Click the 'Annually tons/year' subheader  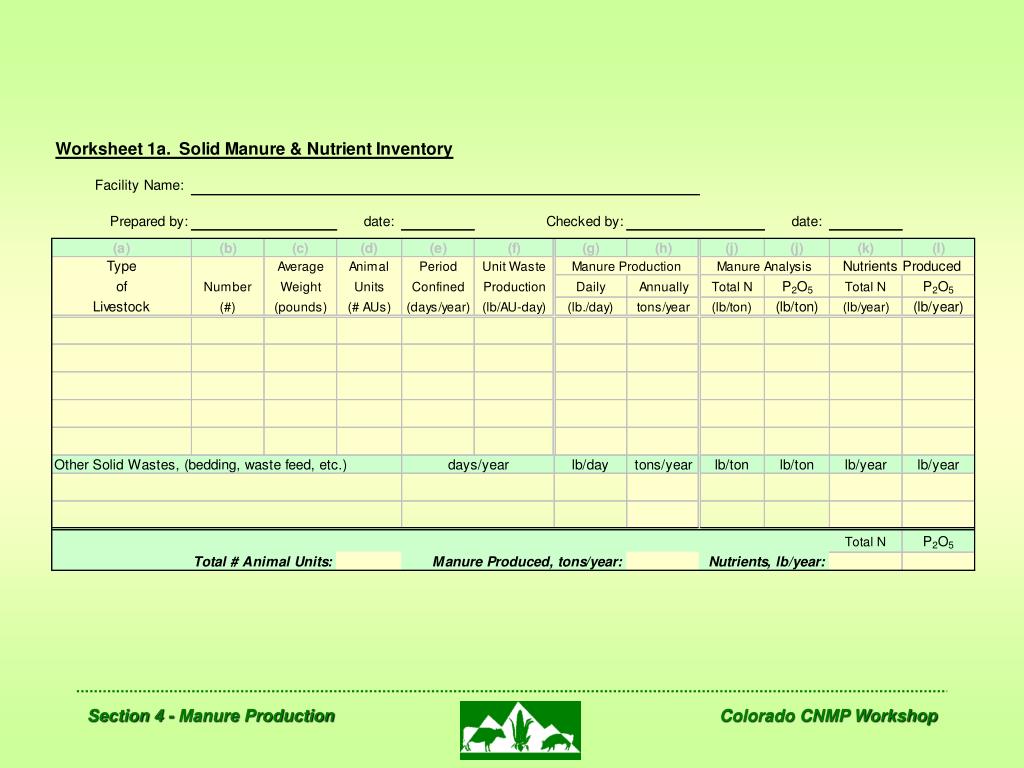(664, 297)
